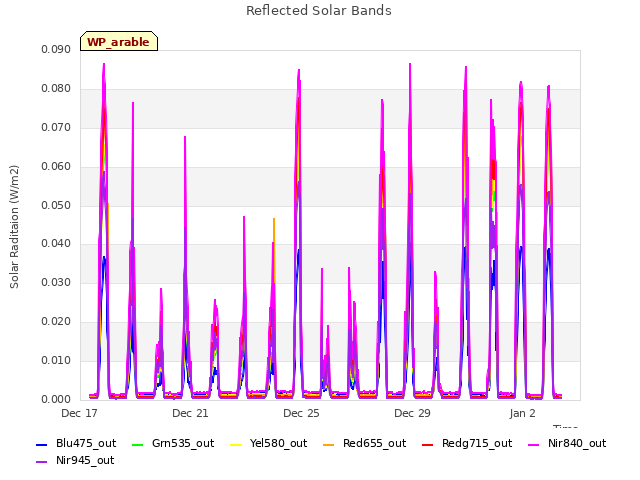This screenshot has height=480, width=640.
Task: Select the Blu475_out legend label
Action: tap(86, 444)
